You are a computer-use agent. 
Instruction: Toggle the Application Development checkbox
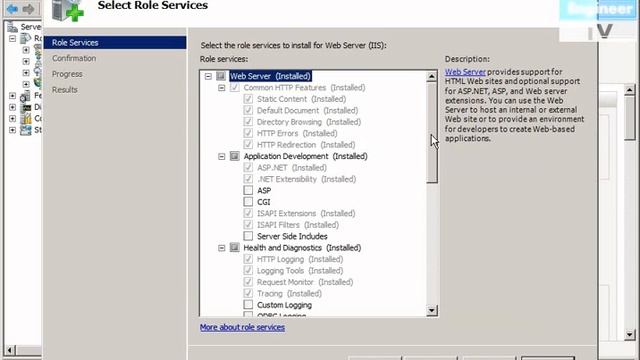(234, 156)
